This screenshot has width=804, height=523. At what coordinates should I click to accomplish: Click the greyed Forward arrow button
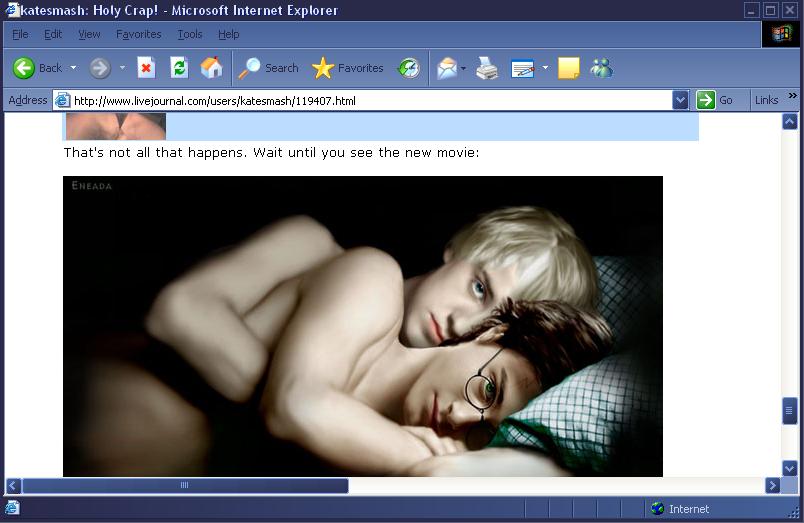[100, 68]
